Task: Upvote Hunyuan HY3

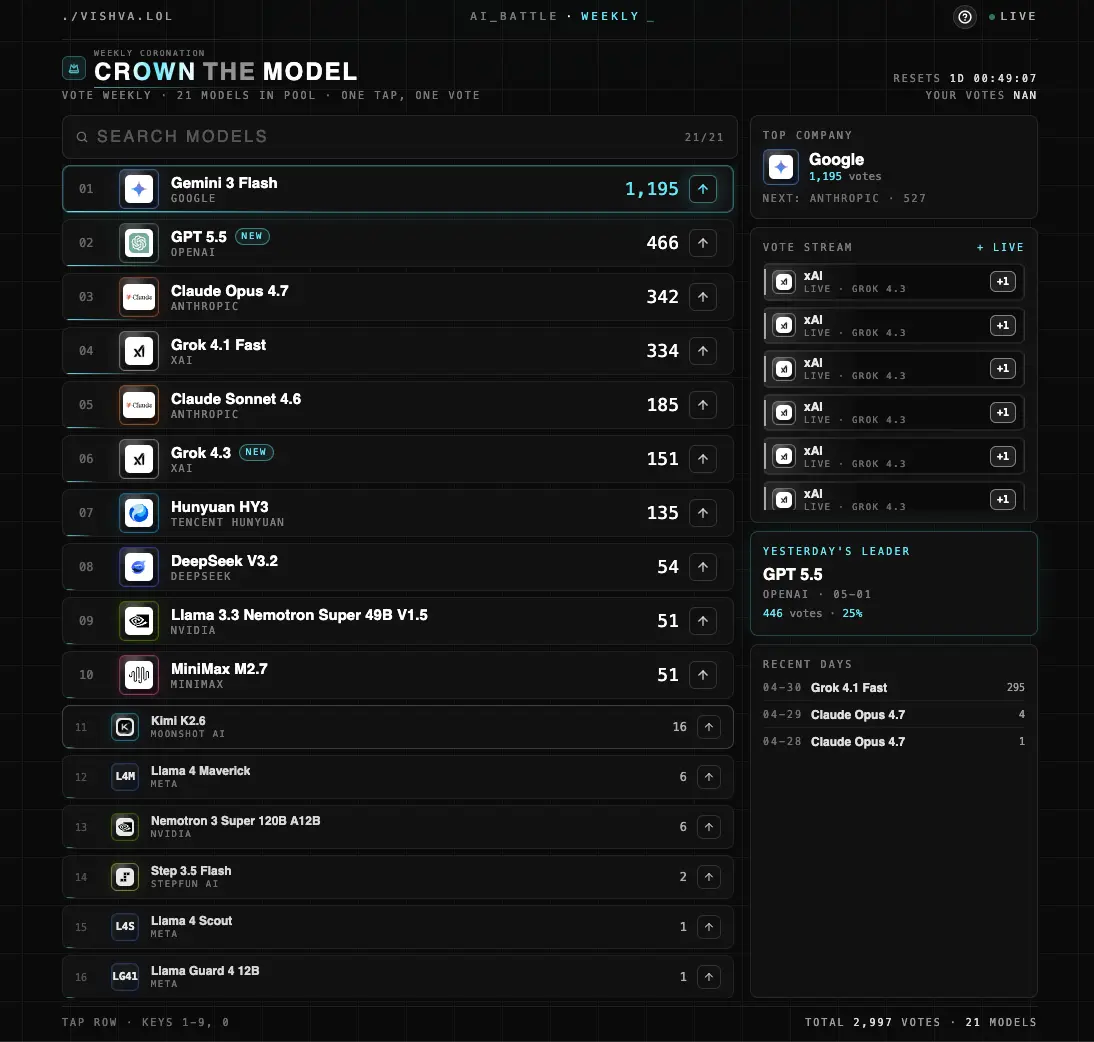Action: click(x=703, y=513)
